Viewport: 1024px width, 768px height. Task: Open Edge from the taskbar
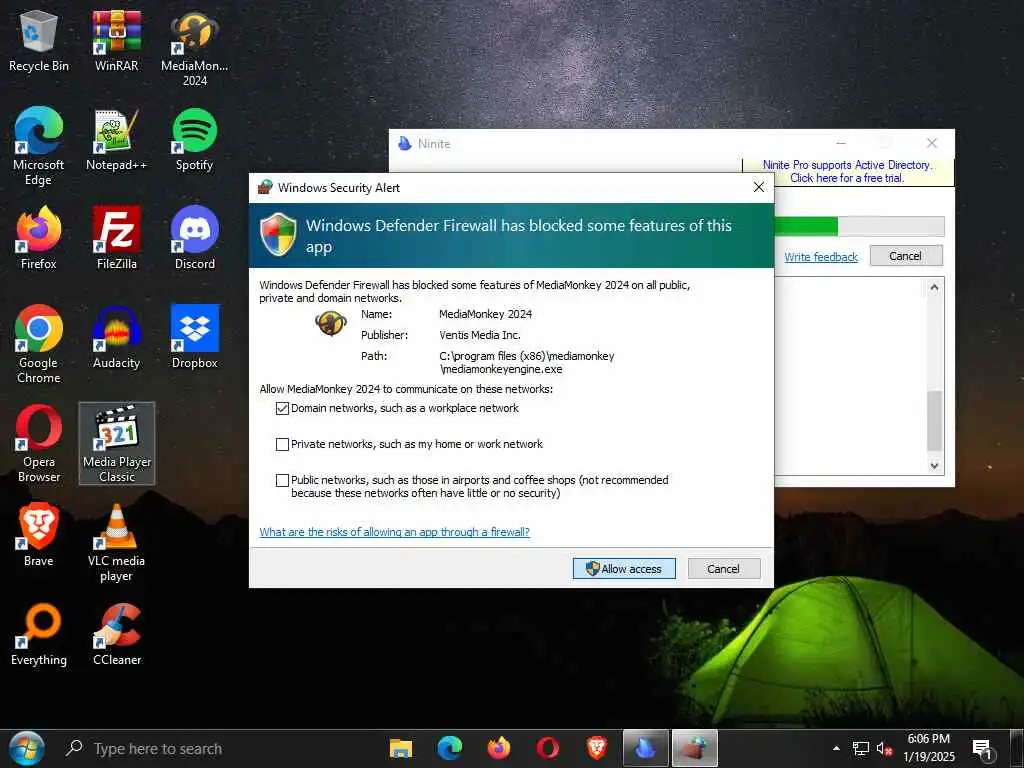pyautogui.click(x=449, y=748)
